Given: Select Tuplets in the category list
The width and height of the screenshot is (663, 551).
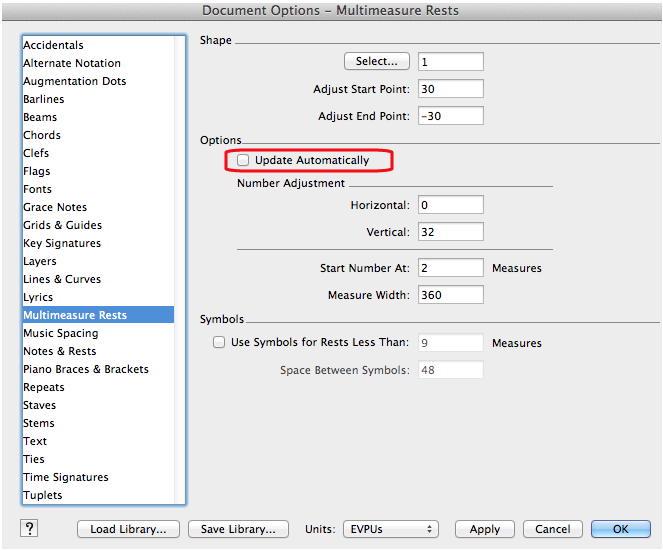Looking at the screenshot, I should 43,495.
